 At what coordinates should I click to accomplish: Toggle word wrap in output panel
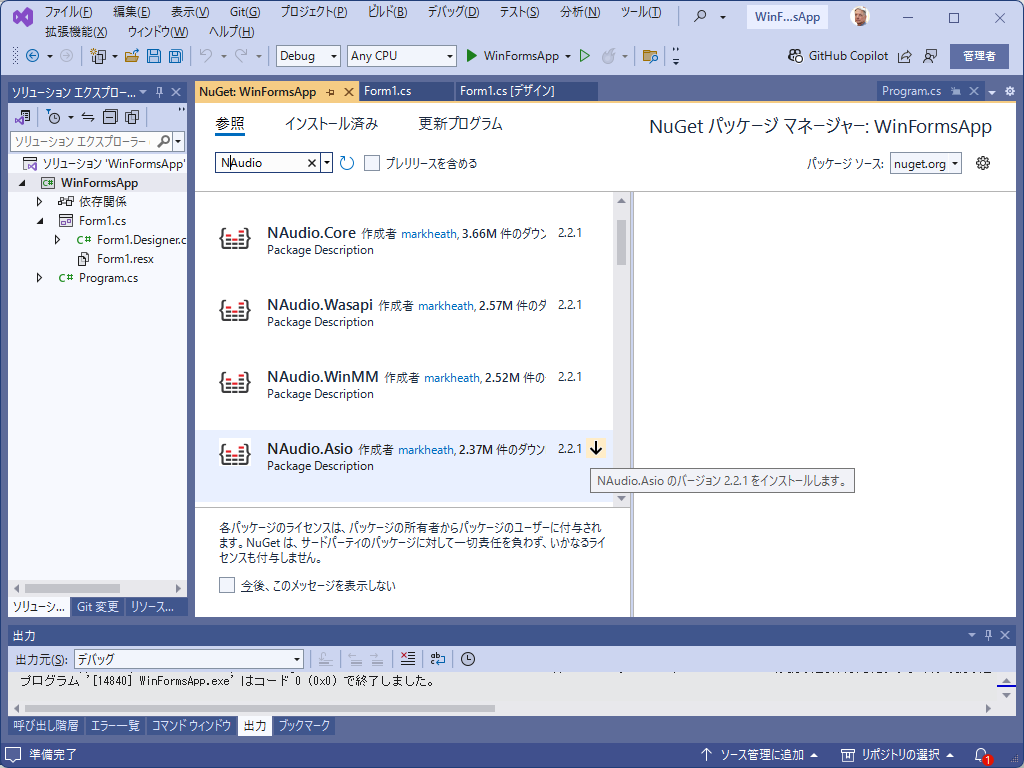coord(438,659)
